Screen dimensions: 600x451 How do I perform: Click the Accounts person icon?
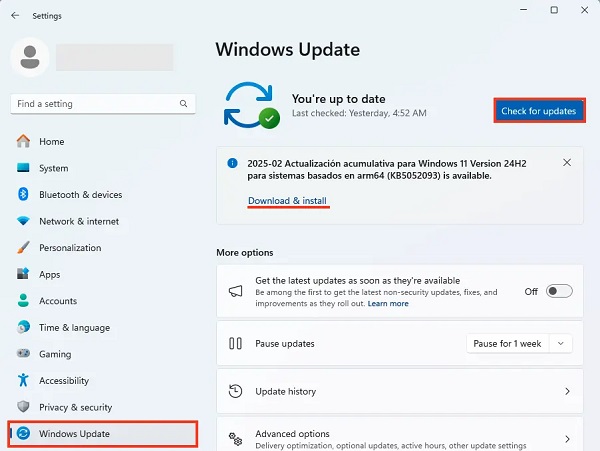click(23, 301)
